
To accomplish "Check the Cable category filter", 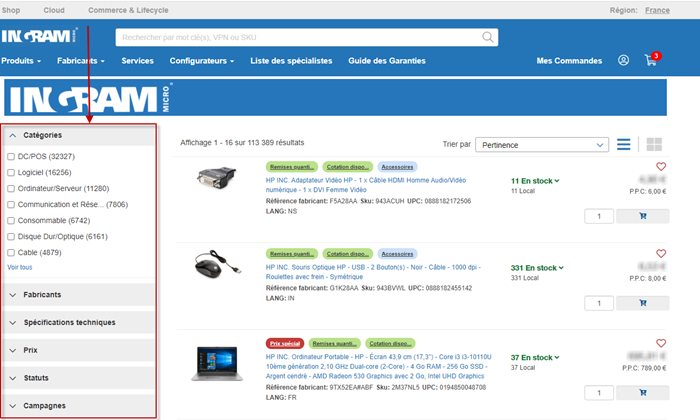I will tap(11, 253).
